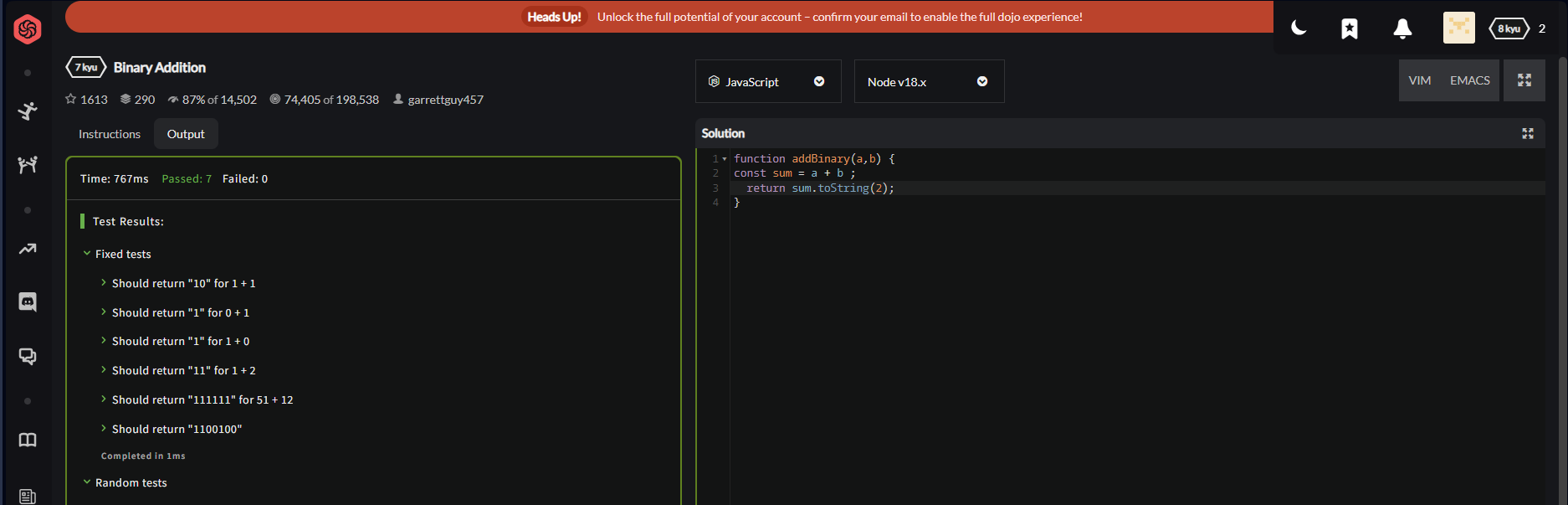Expand the 'Should return "10" for 1 + 1' test
Screen dimensions: 1568x505
coord(183,283)
